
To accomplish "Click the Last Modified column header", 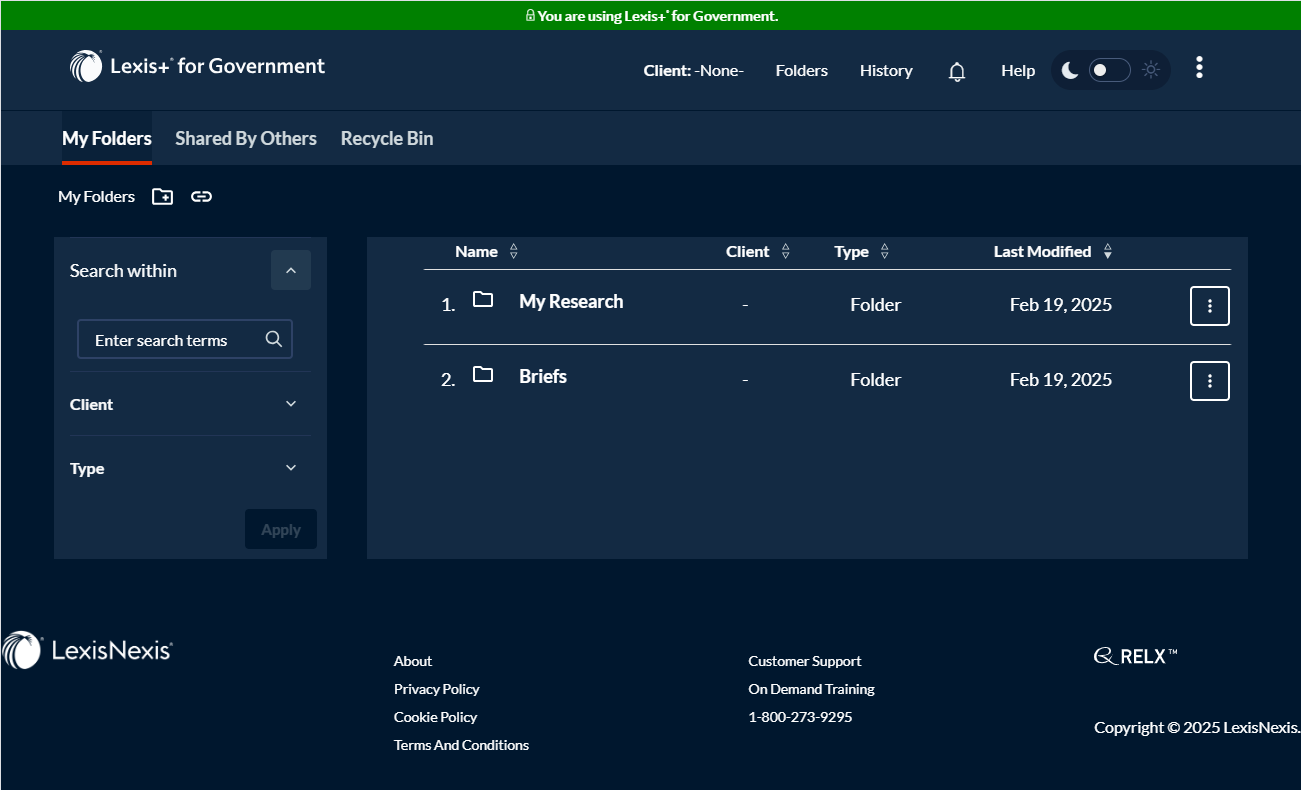I will point(1042,252).
